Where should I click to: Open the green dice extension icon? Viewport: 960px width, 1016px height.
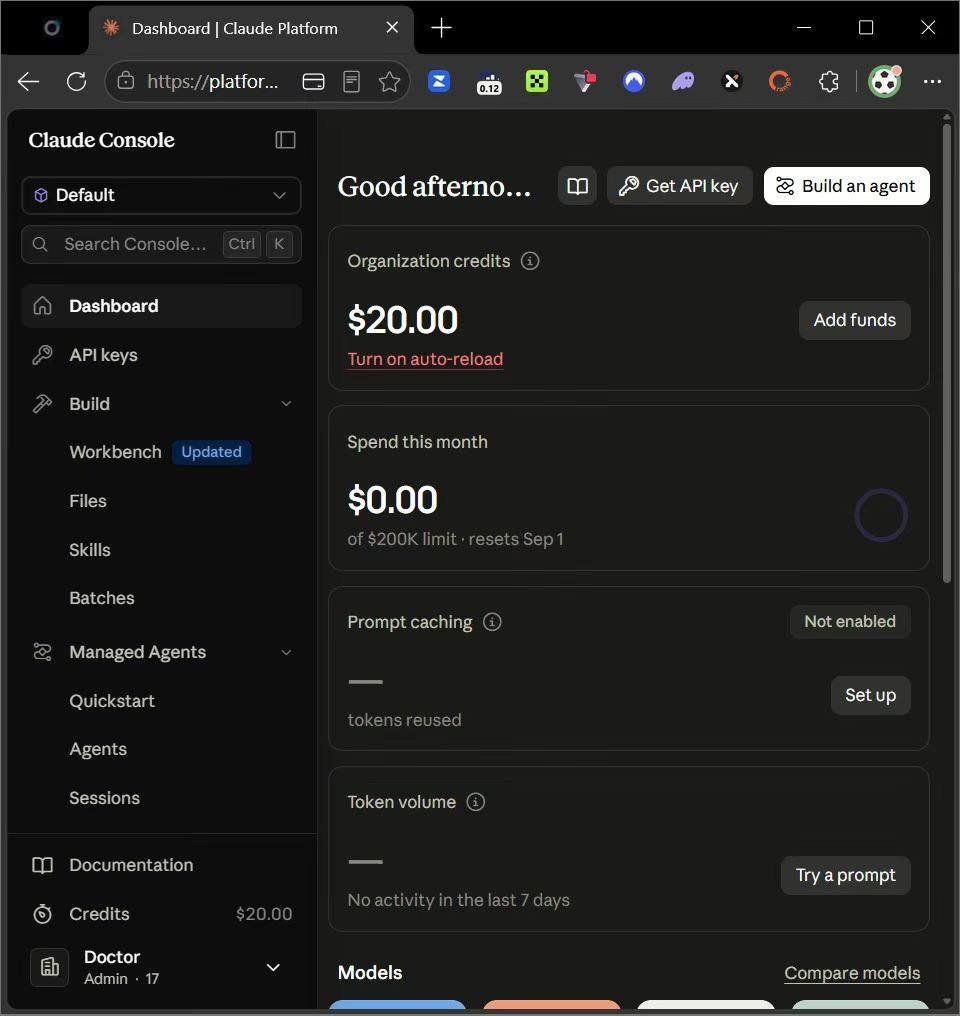click(x=537, y=82)
